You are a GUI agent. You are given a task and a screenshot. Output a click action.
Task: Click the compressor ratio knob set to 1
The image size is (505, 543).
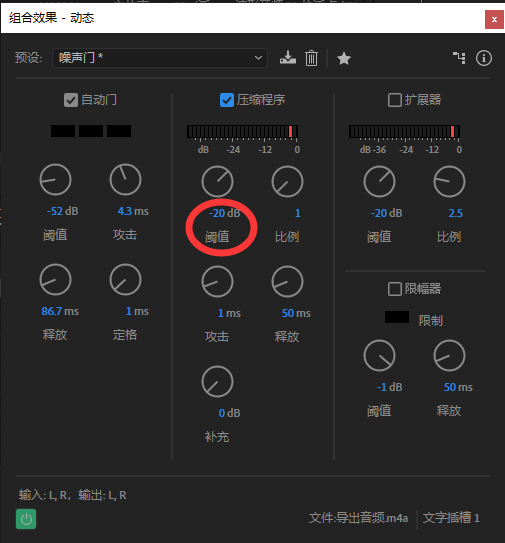287,181
